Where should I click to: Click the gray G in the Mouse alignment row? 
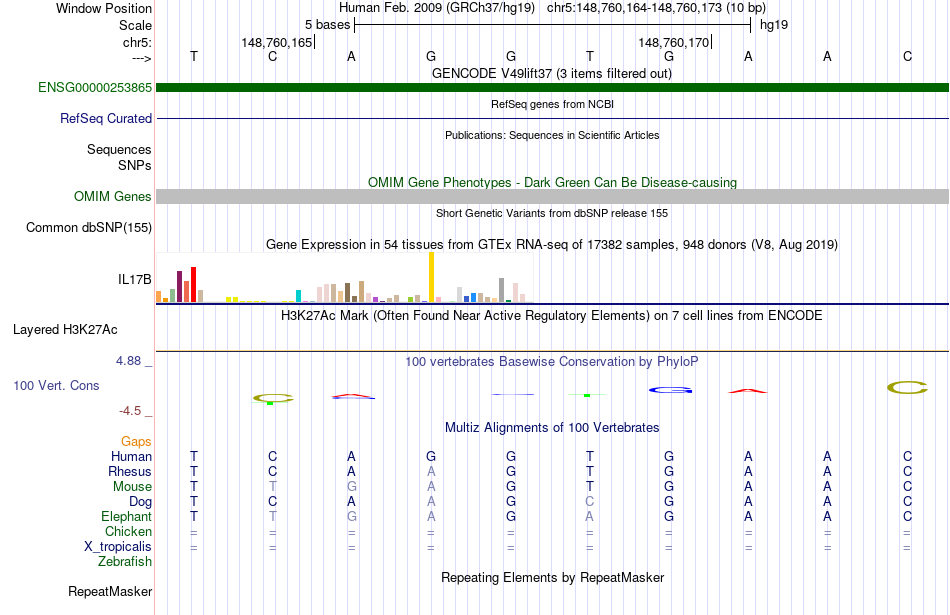pyautogui.click(x=351, y=487)
